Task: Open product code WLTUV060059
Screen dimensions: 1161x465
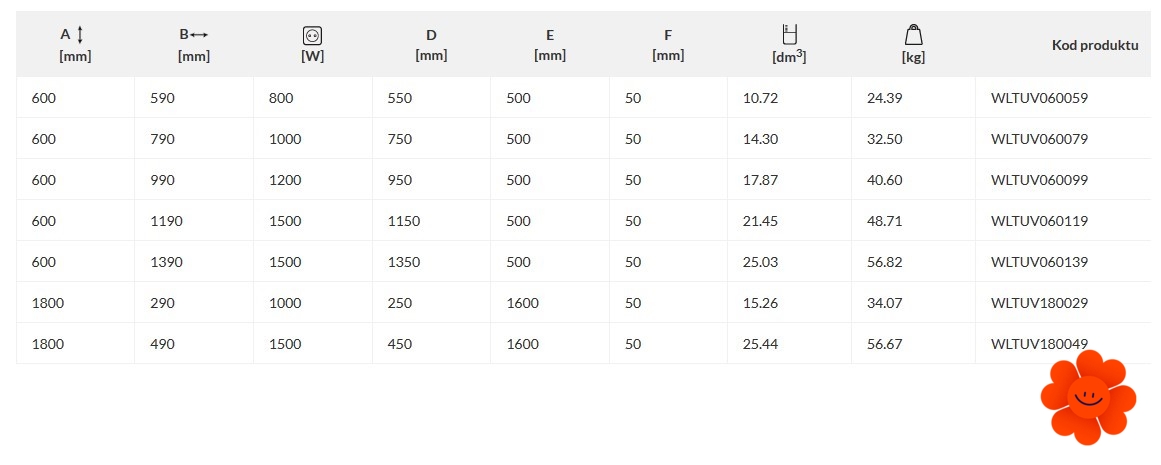Action: [1039, 98]
